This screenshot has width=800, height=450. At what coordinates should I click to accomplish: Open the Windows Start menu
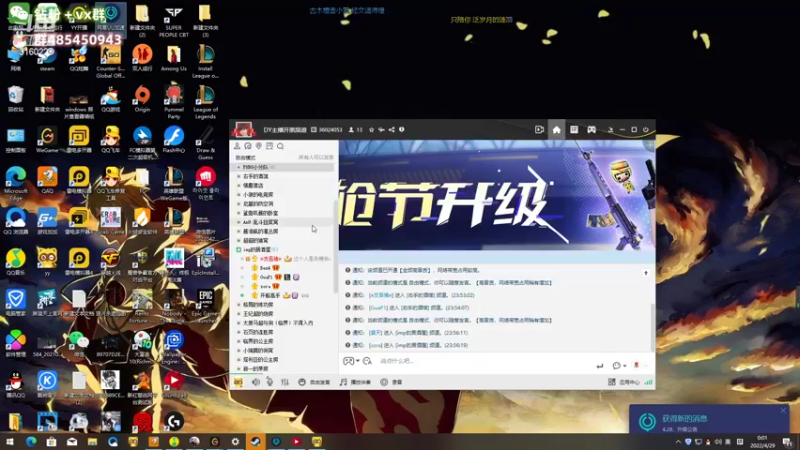tap(10, 442)
